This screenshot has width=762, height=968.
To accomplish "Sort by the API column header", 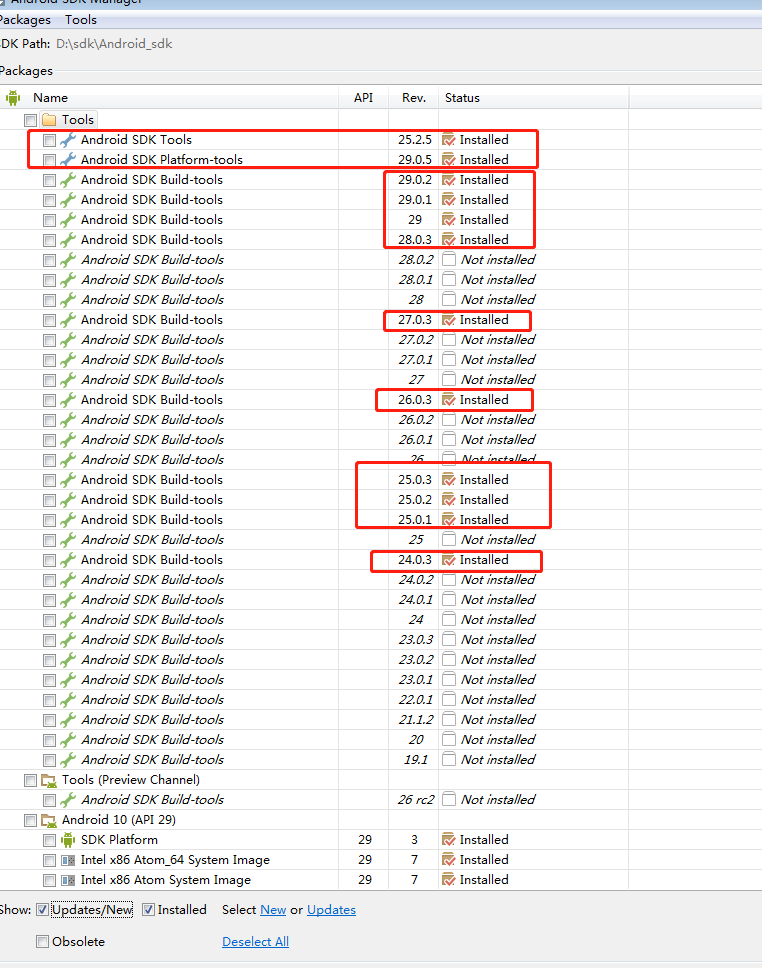I will (x=364, y=98).
